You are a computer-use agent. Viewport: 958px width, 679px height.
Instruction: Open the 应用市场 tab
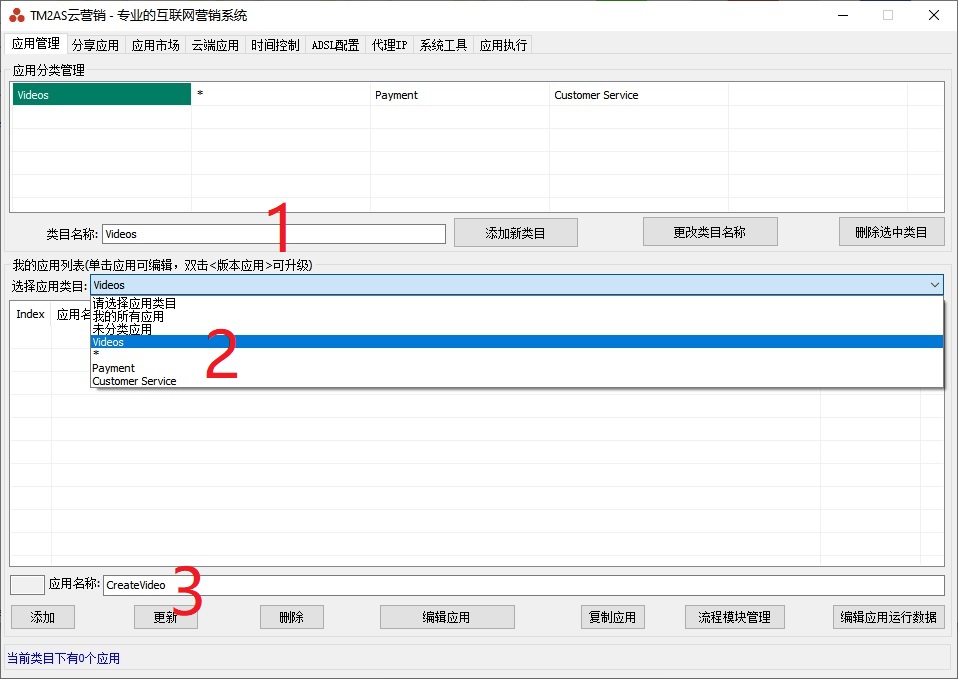(155, 44)
